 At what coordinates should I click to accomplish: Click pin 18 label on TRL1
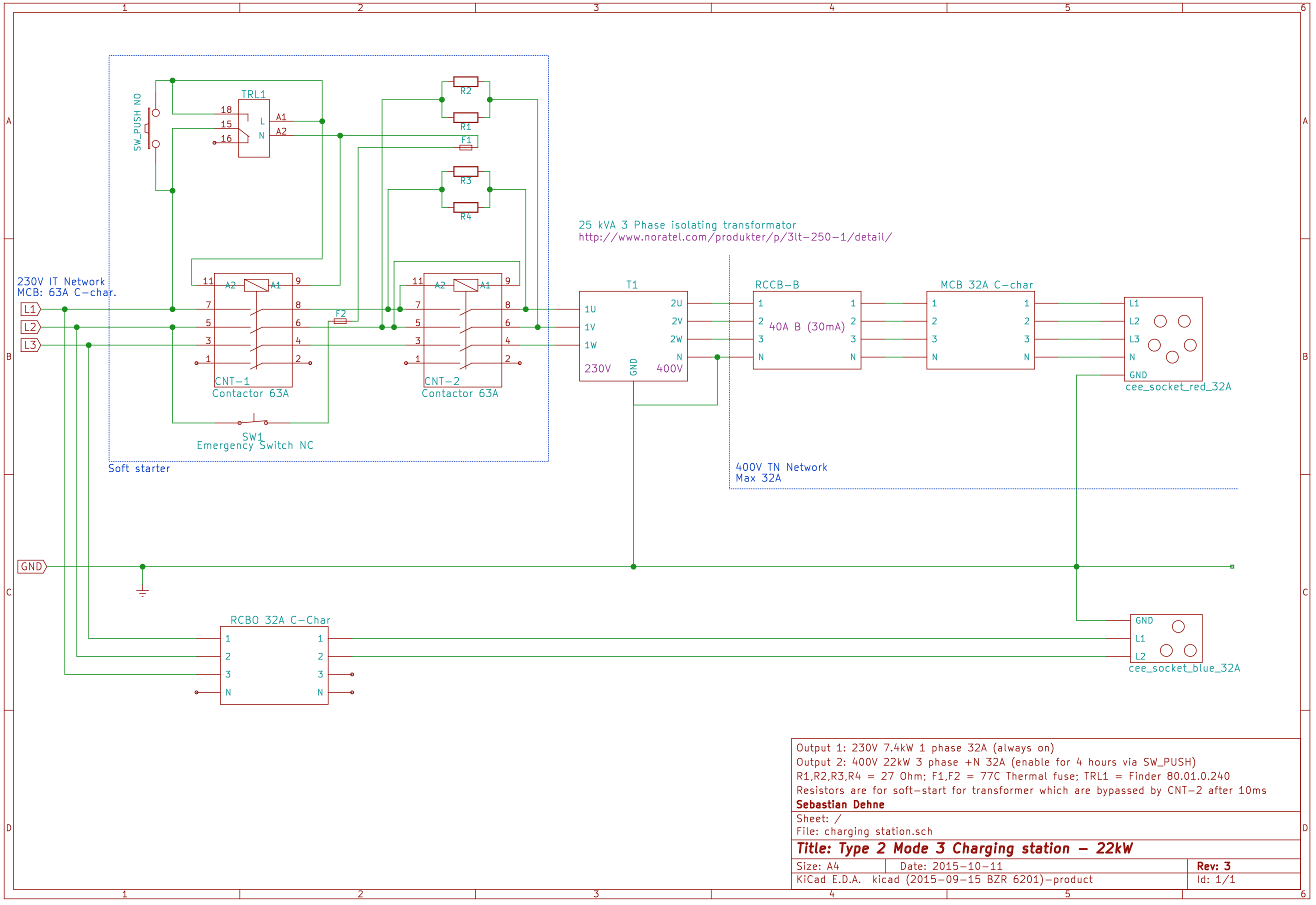[x=226, y=110]
